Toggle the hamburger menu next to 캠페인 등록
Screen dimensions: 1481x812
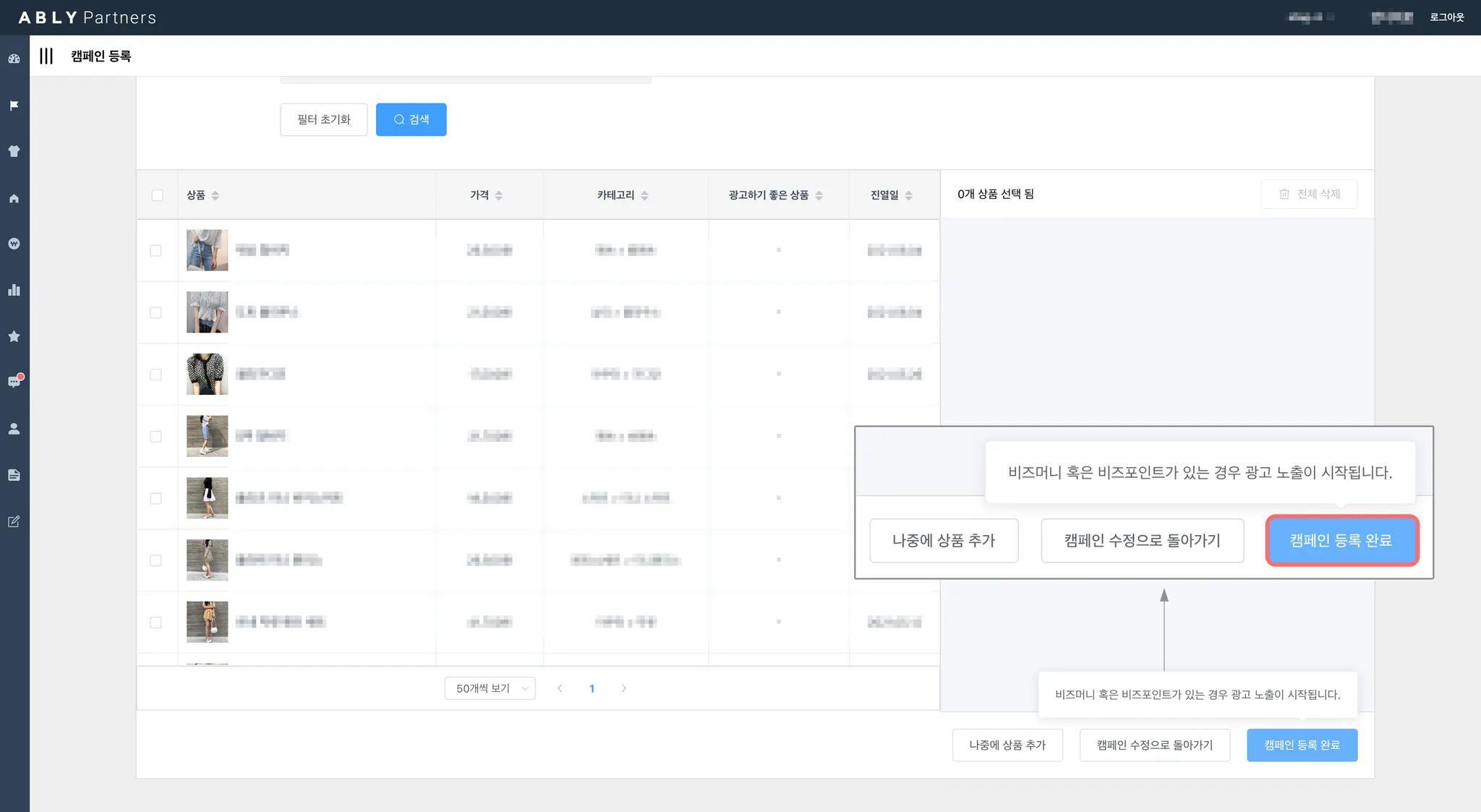(x=46, y=56)
